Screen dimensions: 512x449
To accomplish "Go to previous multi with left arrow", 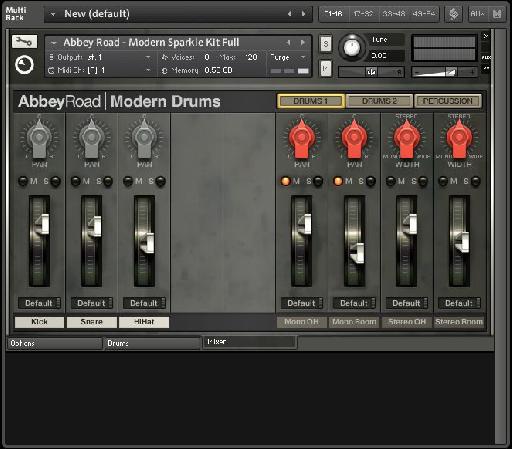I will tap(289, 14).
